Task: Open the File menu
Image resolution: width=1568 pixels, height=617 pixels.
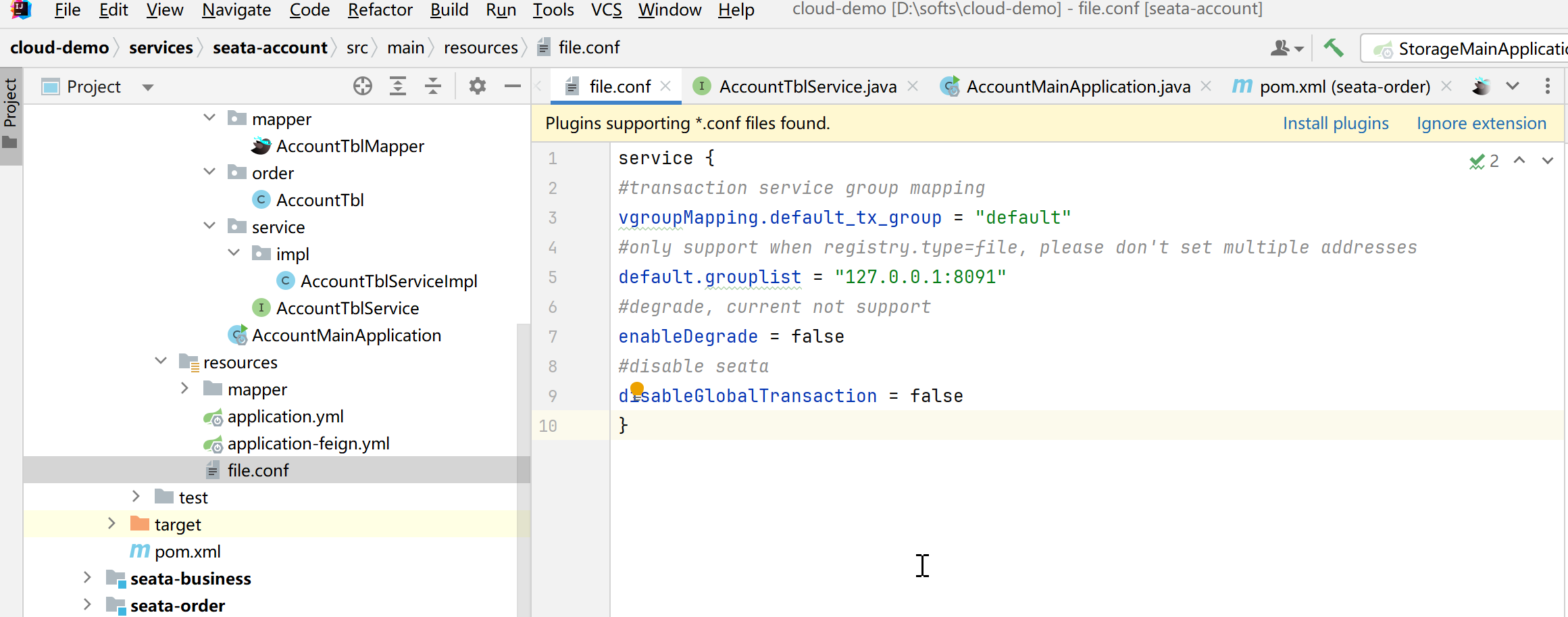Action: click(x=68, y=10)
